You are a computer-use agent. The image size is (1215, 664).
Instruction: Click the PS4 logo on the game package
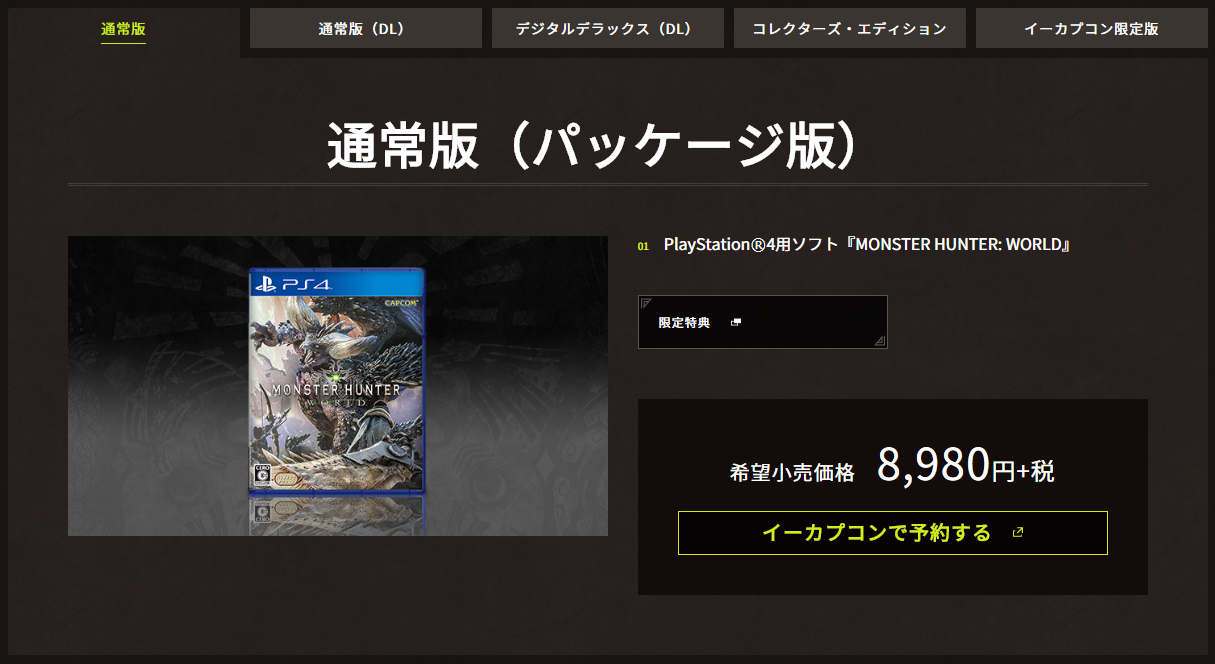(x=292, y=284)
